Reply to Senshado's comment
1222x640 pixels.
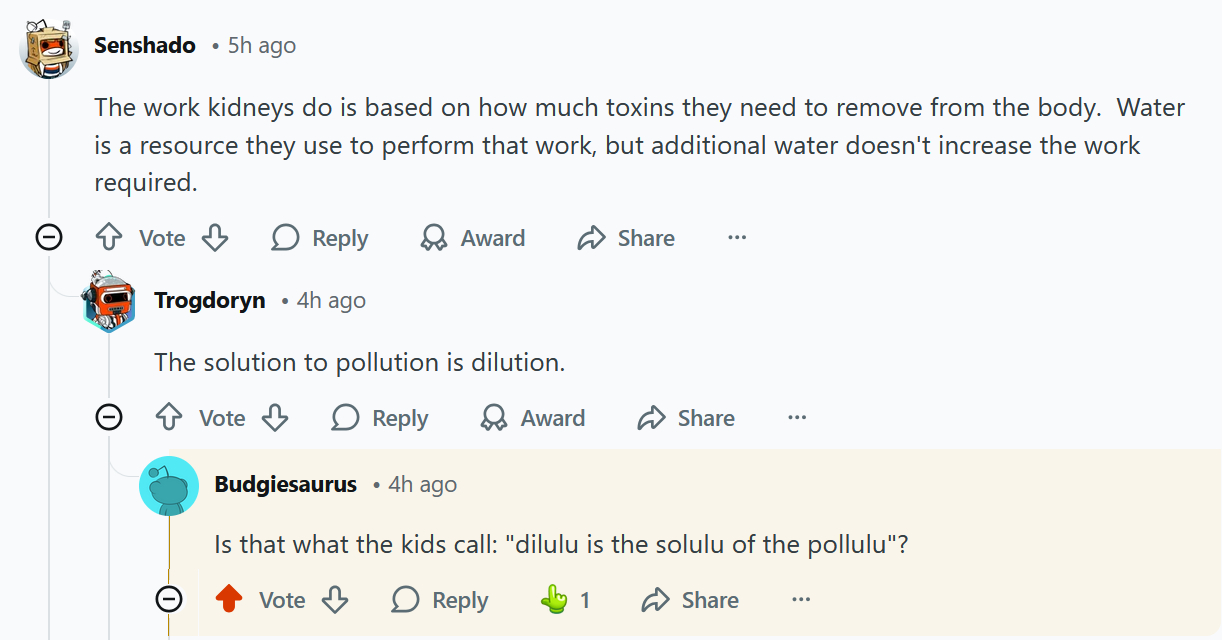(320, 238)
